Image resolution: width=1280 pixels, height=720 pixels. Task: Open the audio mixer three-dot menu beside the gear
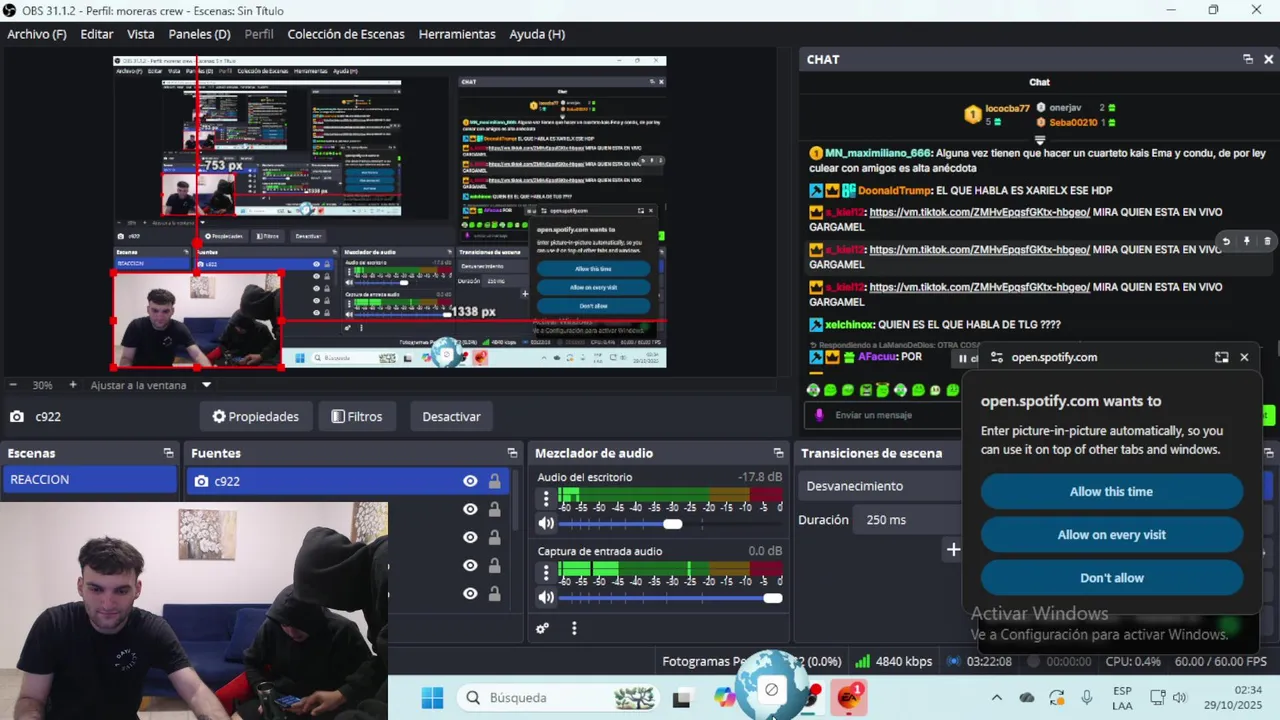point(574,629)
